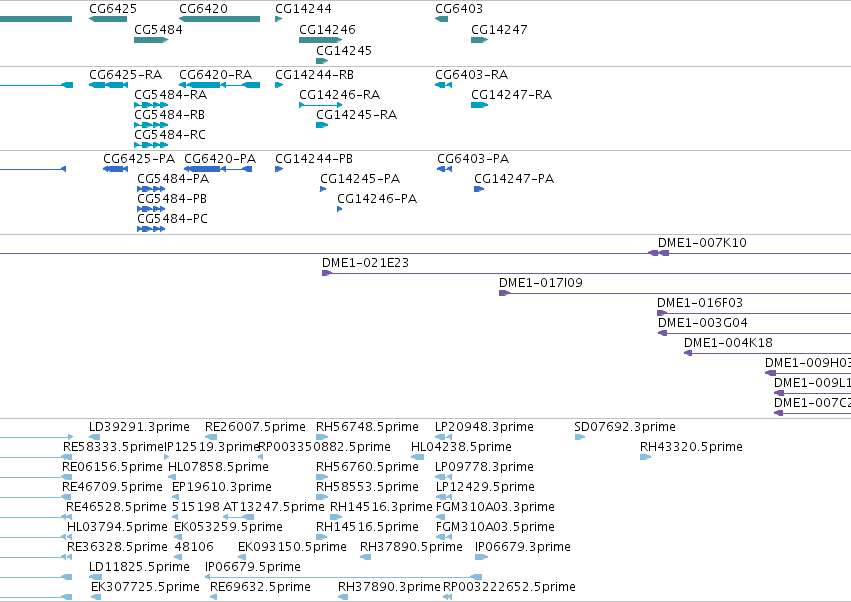The width and height of the screenshot is (851, 602).
Task: Click transcript CG6425-RA
Action: tap(125, 75)
